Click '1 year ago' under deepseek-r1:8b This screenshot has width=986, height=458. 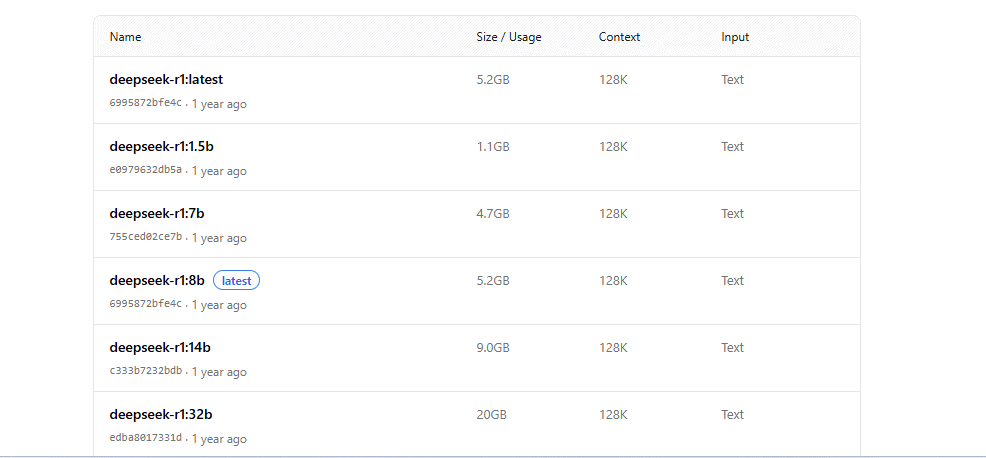pos(219,305)
